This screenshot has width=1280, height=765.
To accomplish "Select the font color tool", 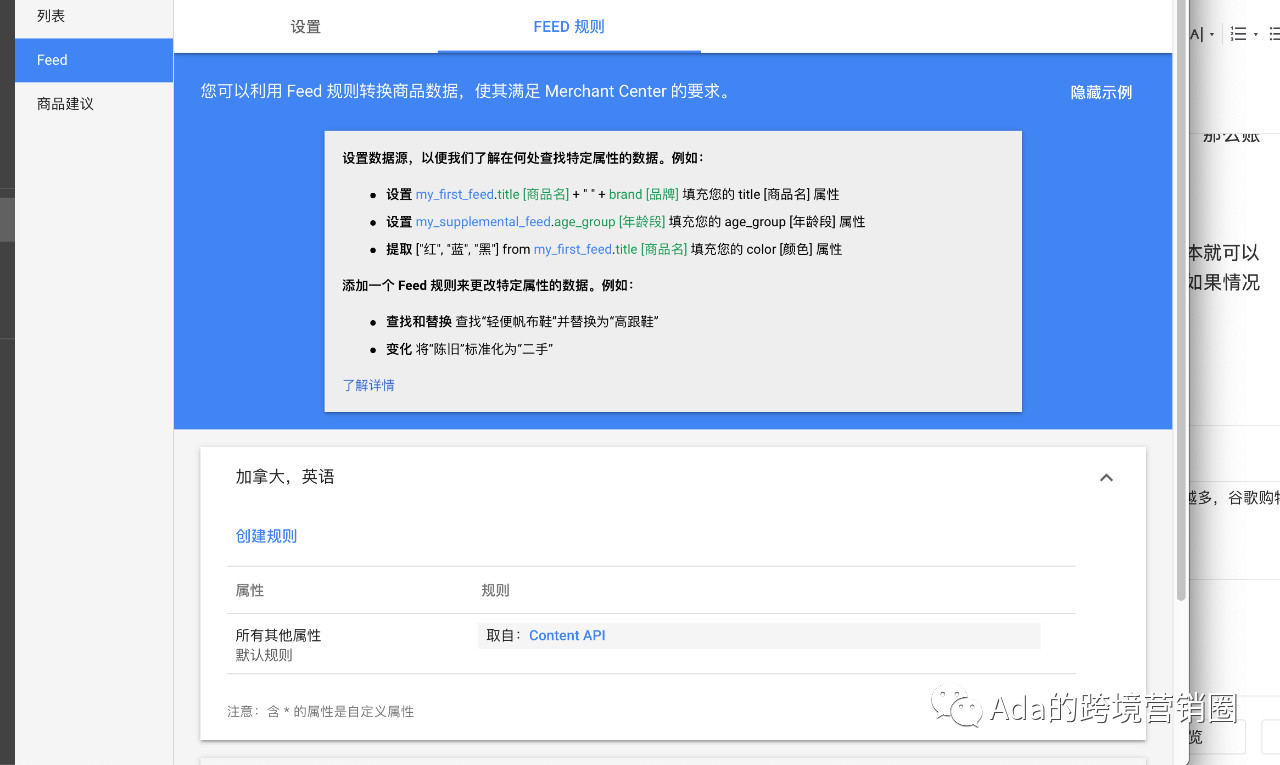I will click(1196, 33).
